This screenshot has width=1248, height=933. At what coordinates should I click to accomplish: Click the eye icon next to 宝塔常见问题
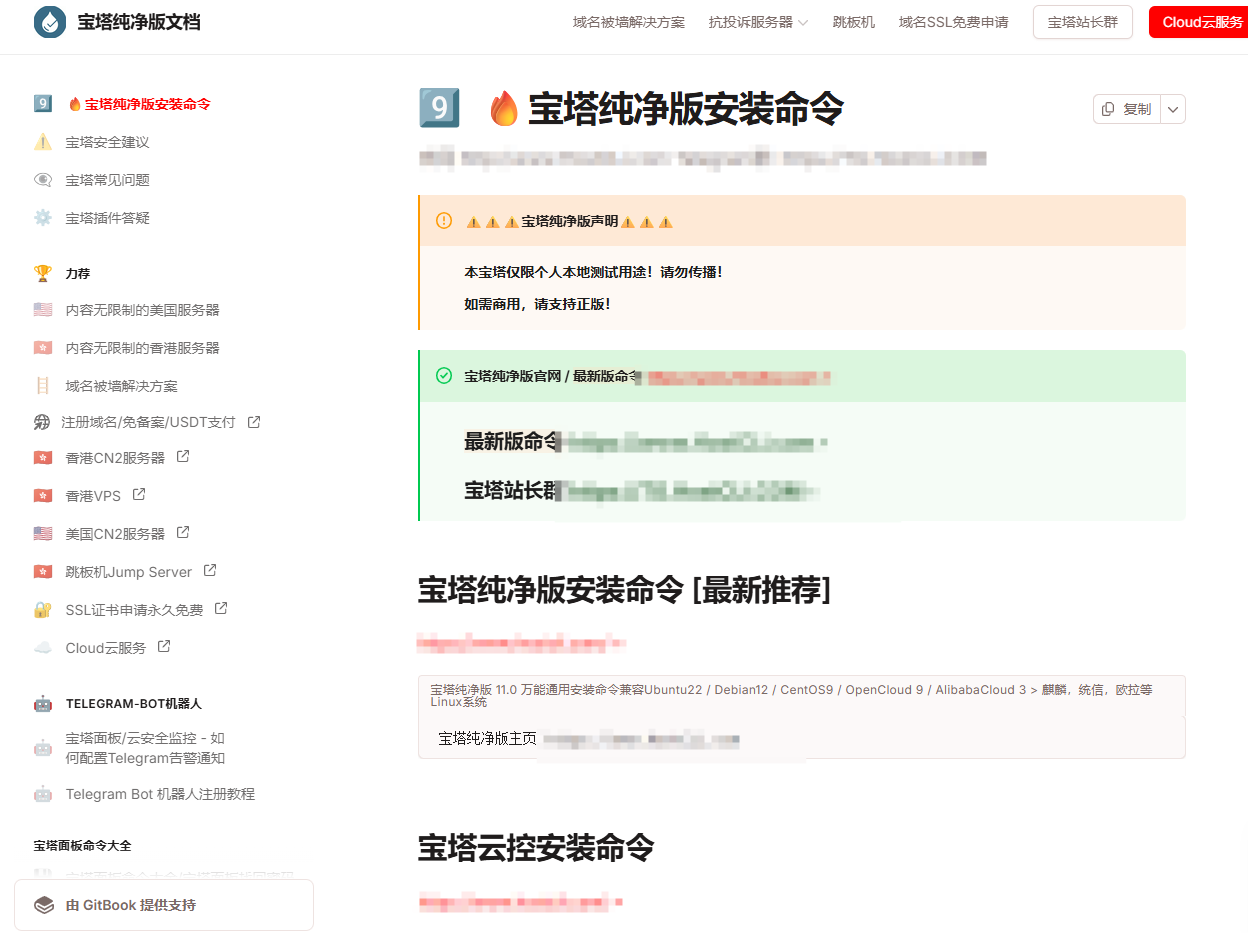pyautogui.click(x=41, y=179)
